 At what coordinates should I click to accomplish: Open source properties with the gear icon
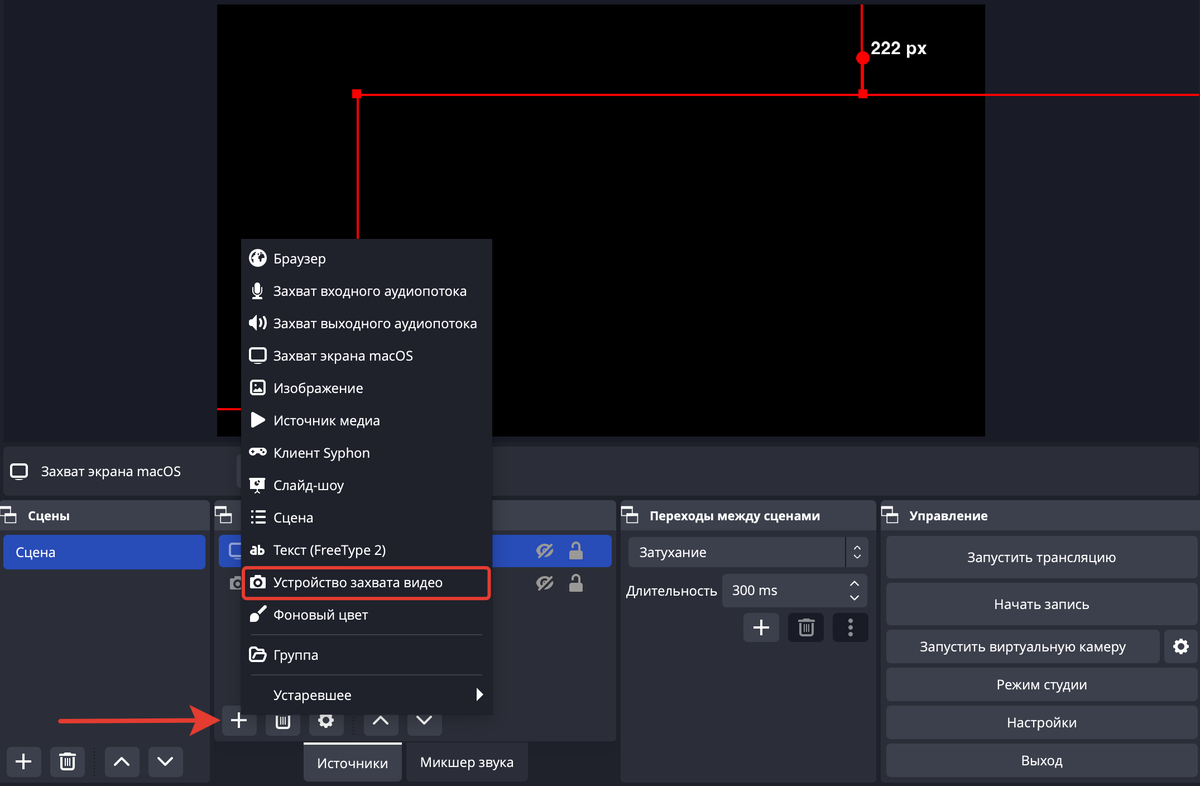(x=325, y=720)
